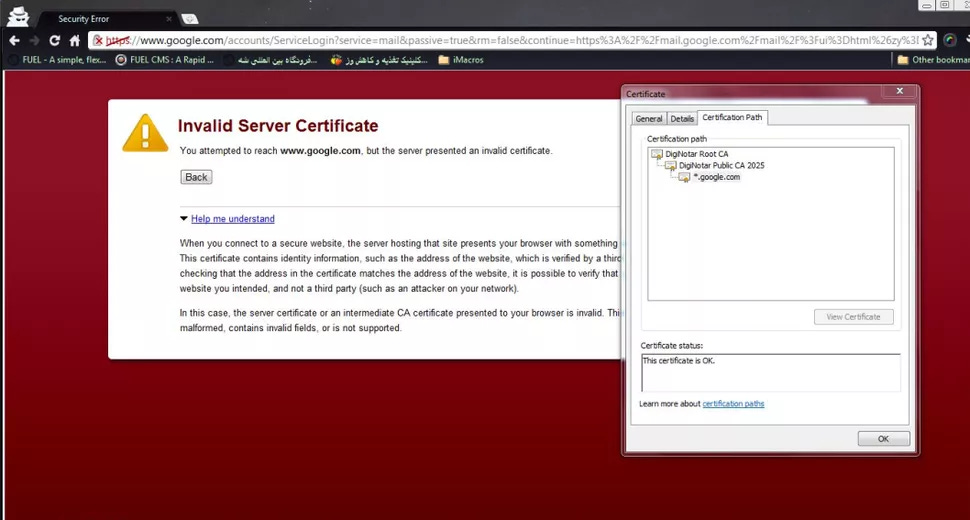Click the DigiNotar Public CA 2025 certificate icon
The height and width of the screenshot is (520, 970).
tap(671, 166)
